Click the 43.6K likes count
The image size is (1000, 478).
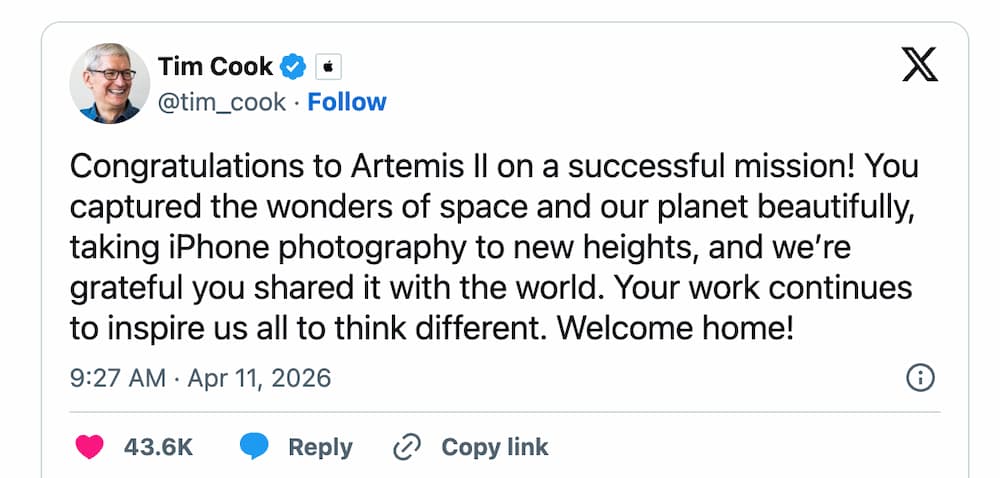click(158, 446)
